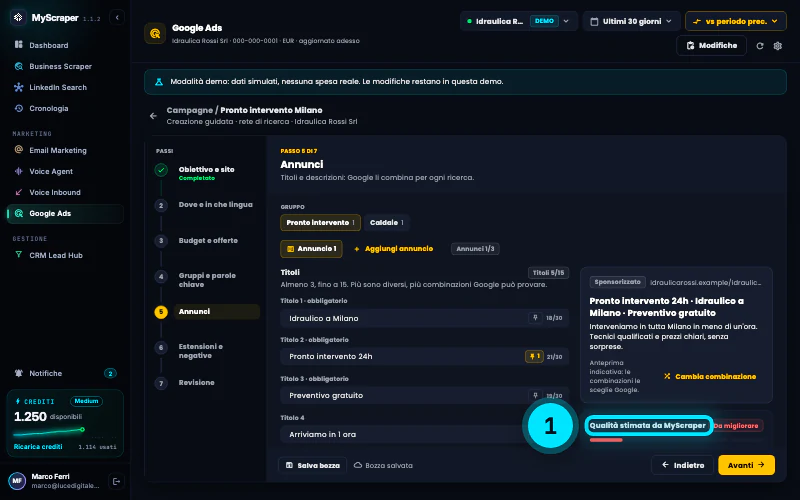Click the credits usage line chart
Image resolution: width=800 pixels, height=500 pixels.
49,433
